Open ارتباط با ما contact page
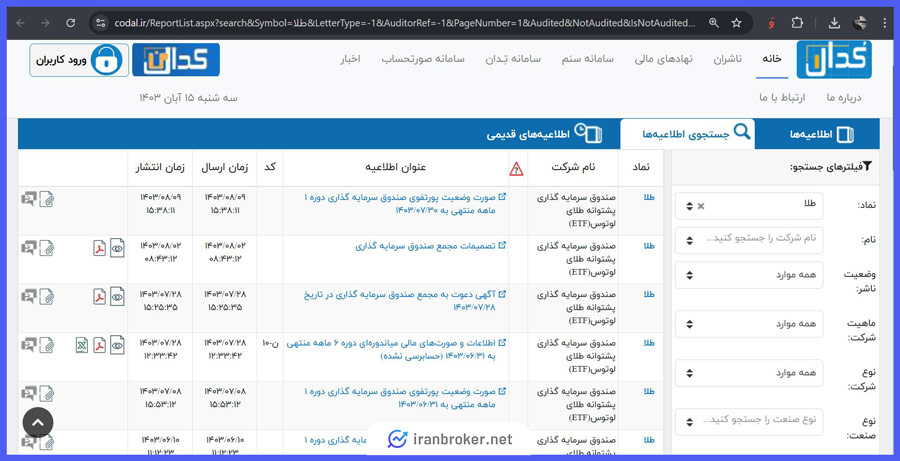 tap(782, 98)
